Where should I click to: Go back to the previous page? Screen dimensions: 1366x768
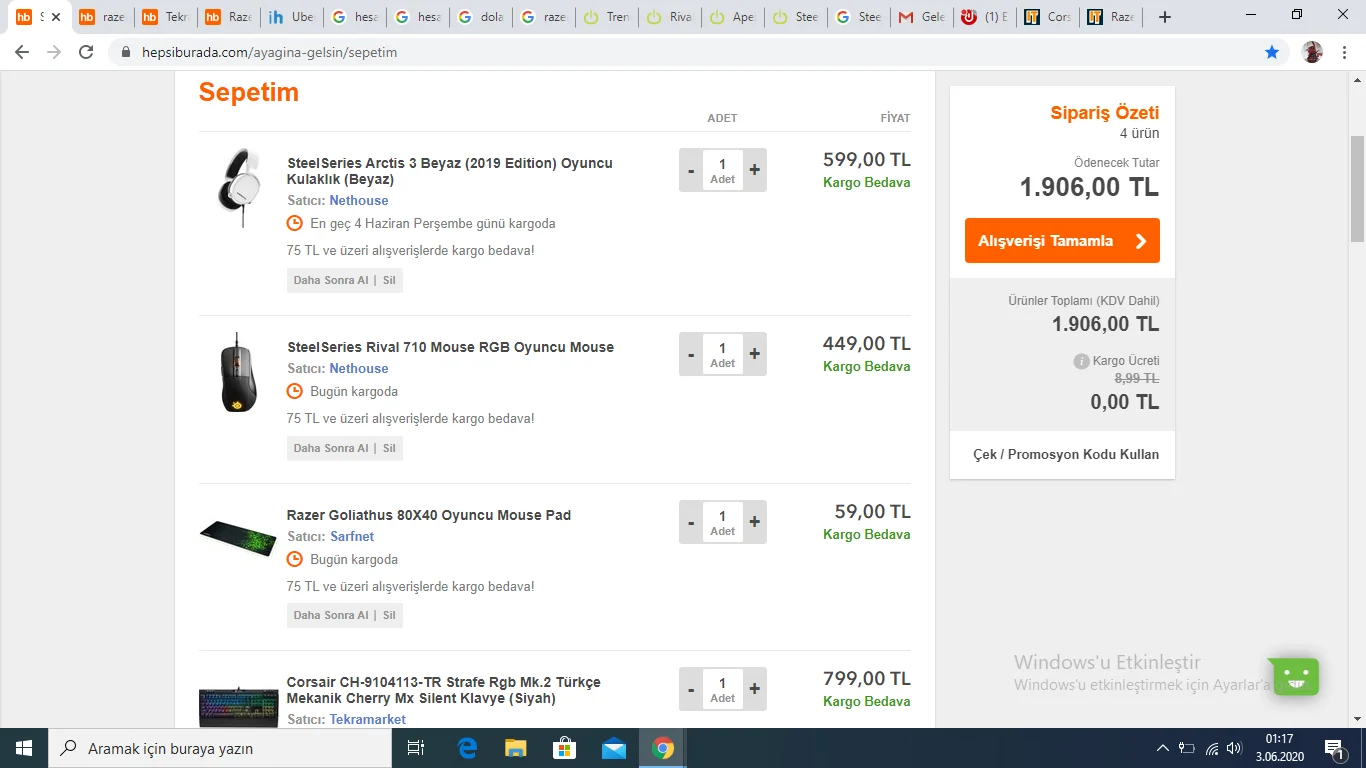point(22,52)
